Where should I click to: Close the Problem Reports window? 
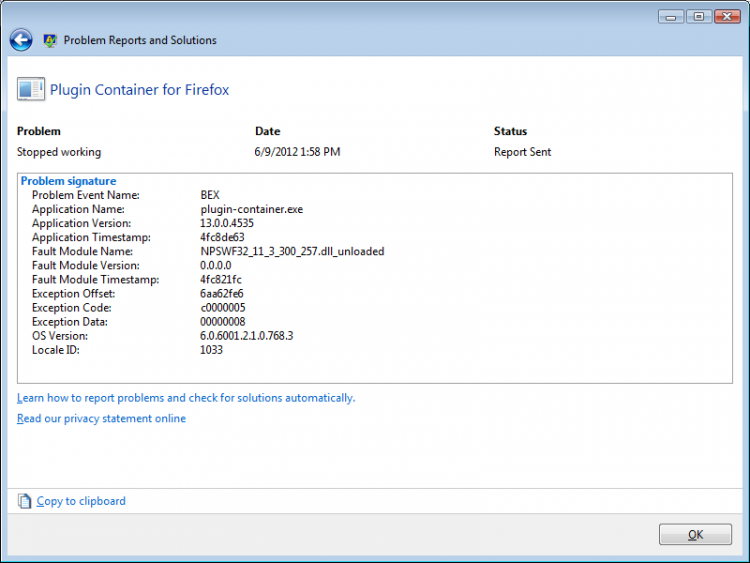(x=727, y=17)
